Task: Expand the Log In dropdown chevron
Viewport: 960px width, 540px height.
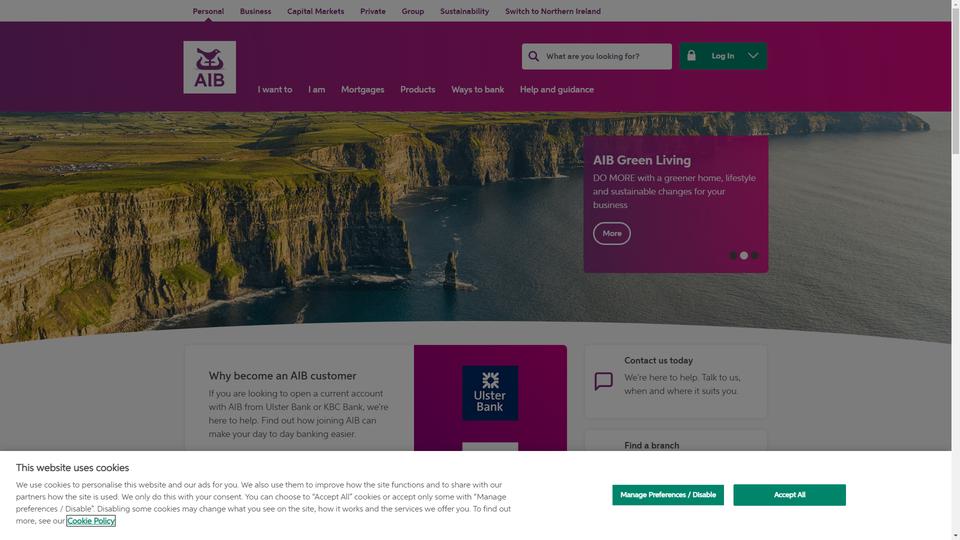Action: tap(753, 56)
